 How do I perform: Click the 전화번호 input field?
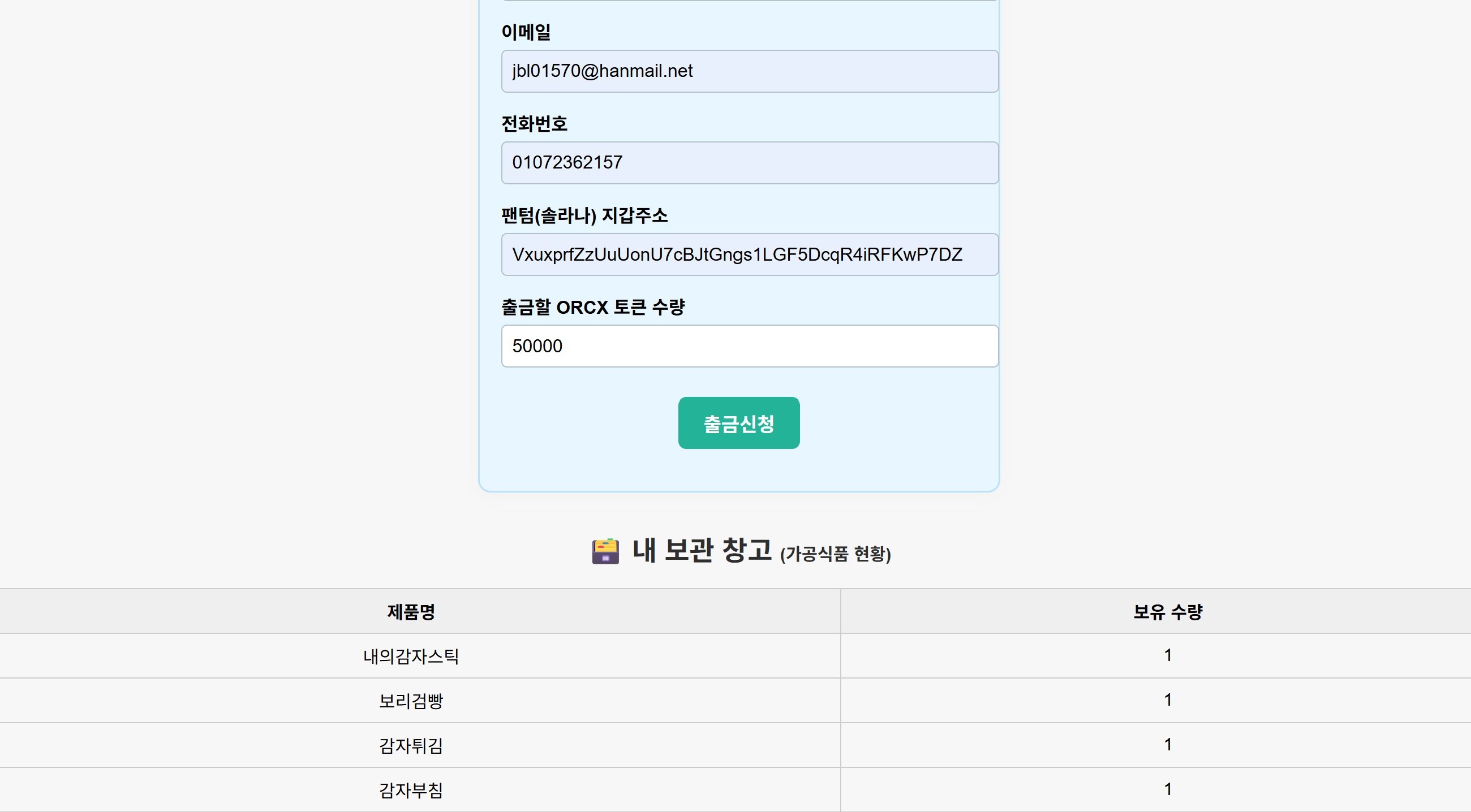click(749, 163)
